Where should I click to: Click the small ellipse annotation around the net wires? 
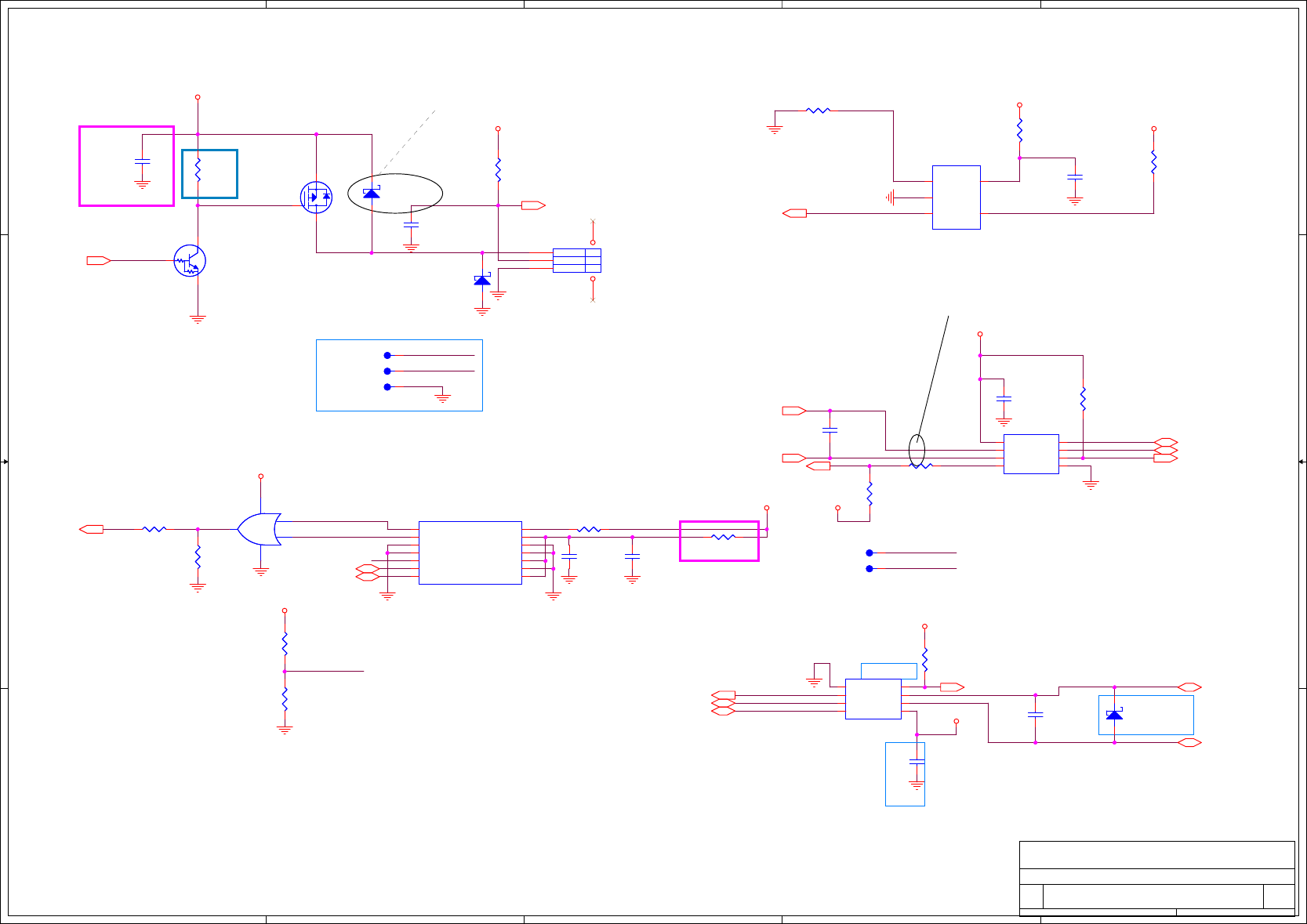pos(917,451)
